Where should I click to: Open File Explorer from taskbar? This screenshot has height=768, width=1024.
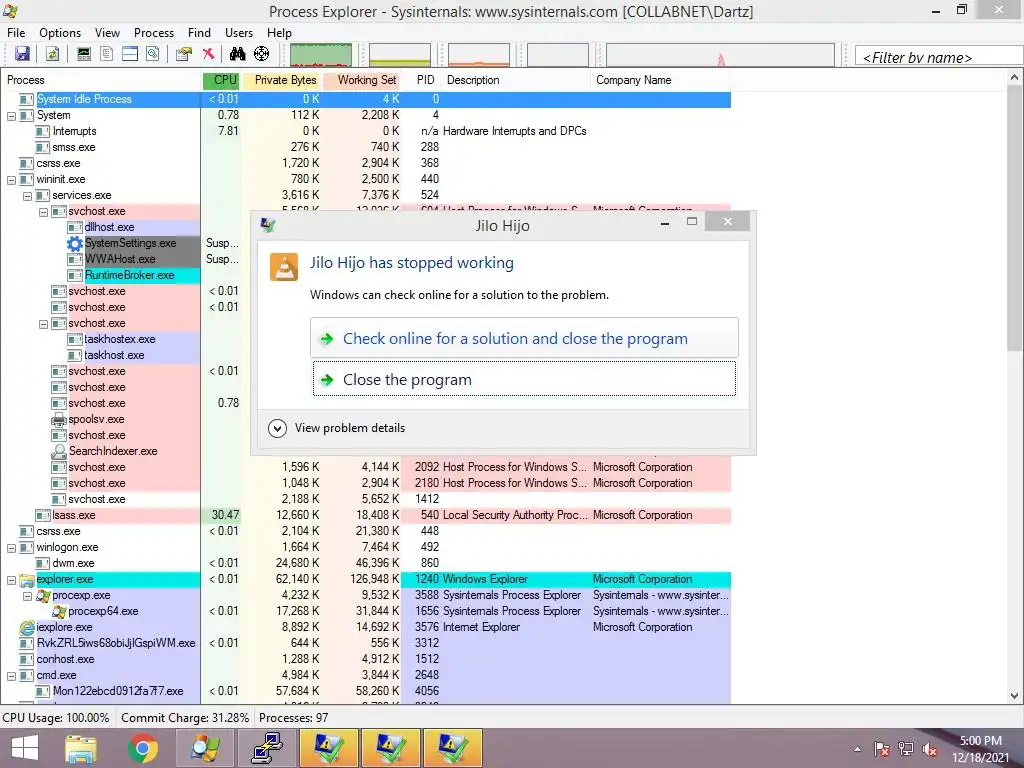(81, 748)
